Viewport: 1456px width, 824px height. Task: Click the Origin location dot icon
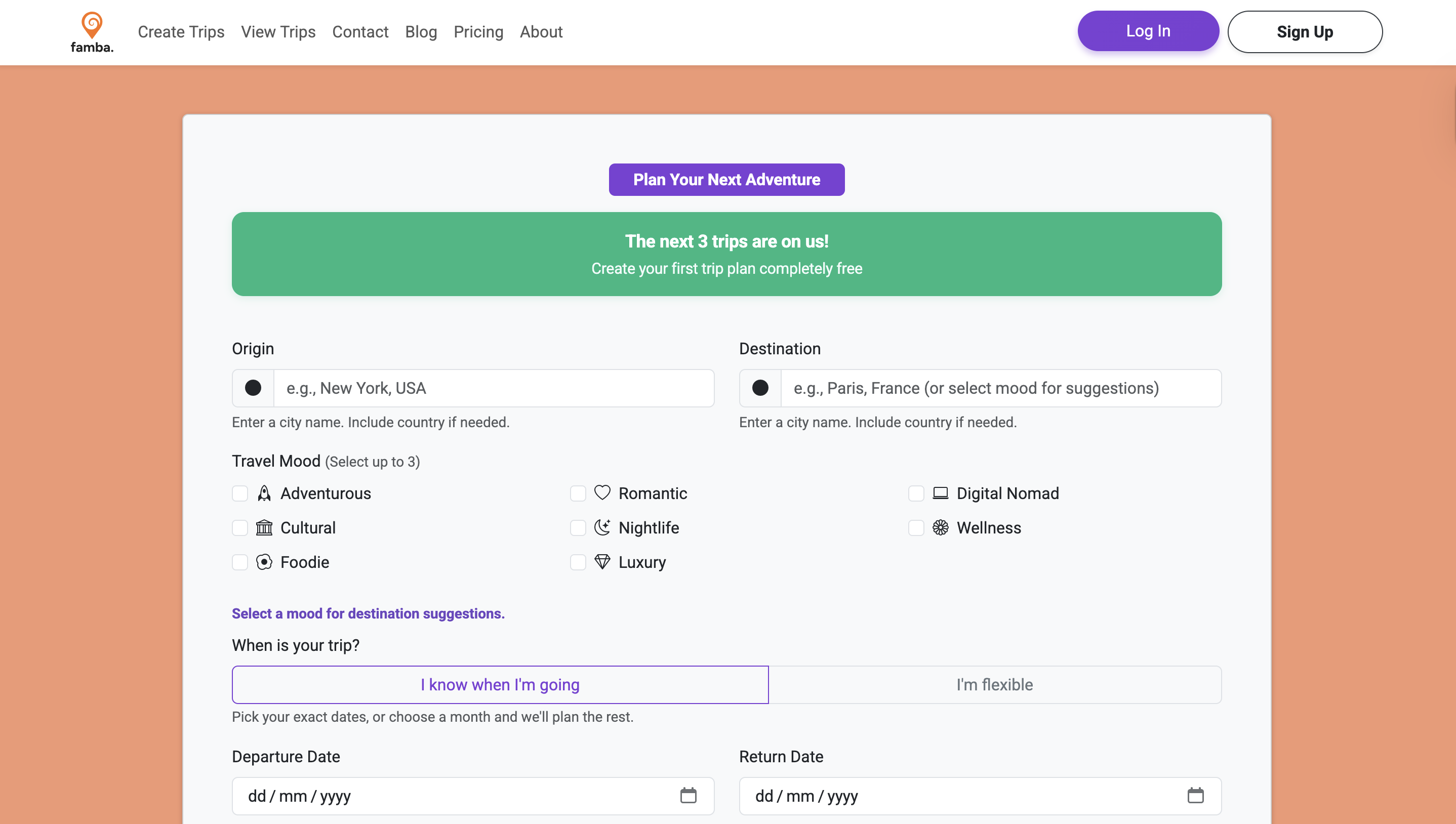pyautogui.click(x=253, y=388)
